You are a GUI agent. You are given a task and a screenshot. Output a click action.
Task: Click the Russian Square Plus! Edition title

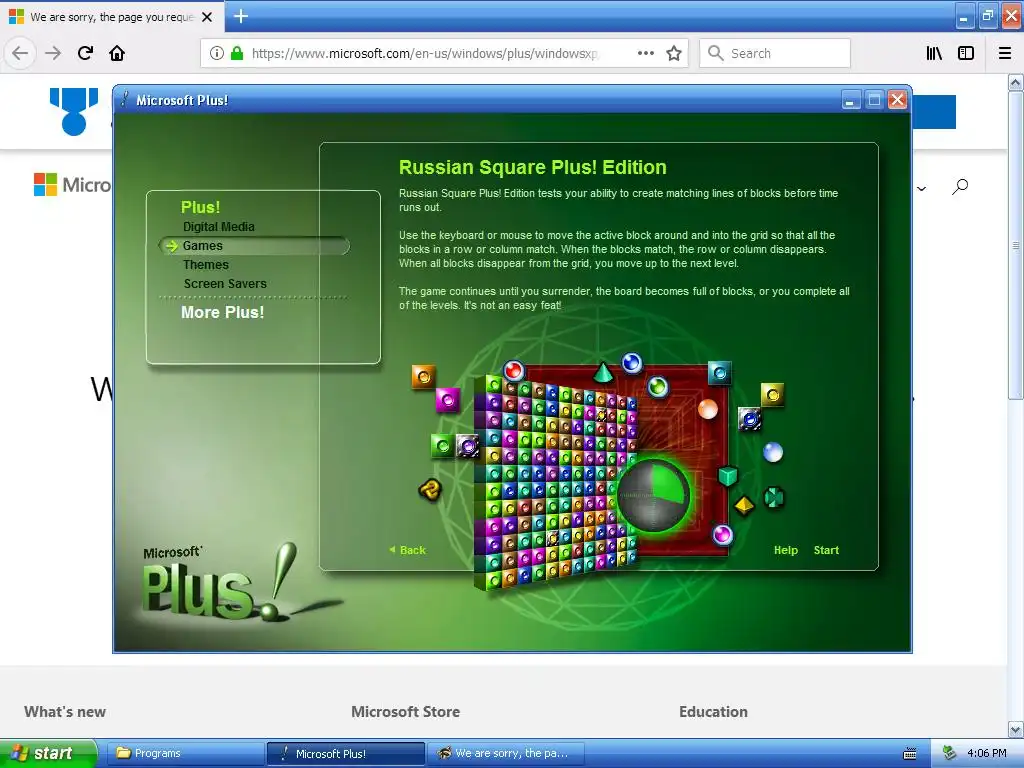point(533,167)
